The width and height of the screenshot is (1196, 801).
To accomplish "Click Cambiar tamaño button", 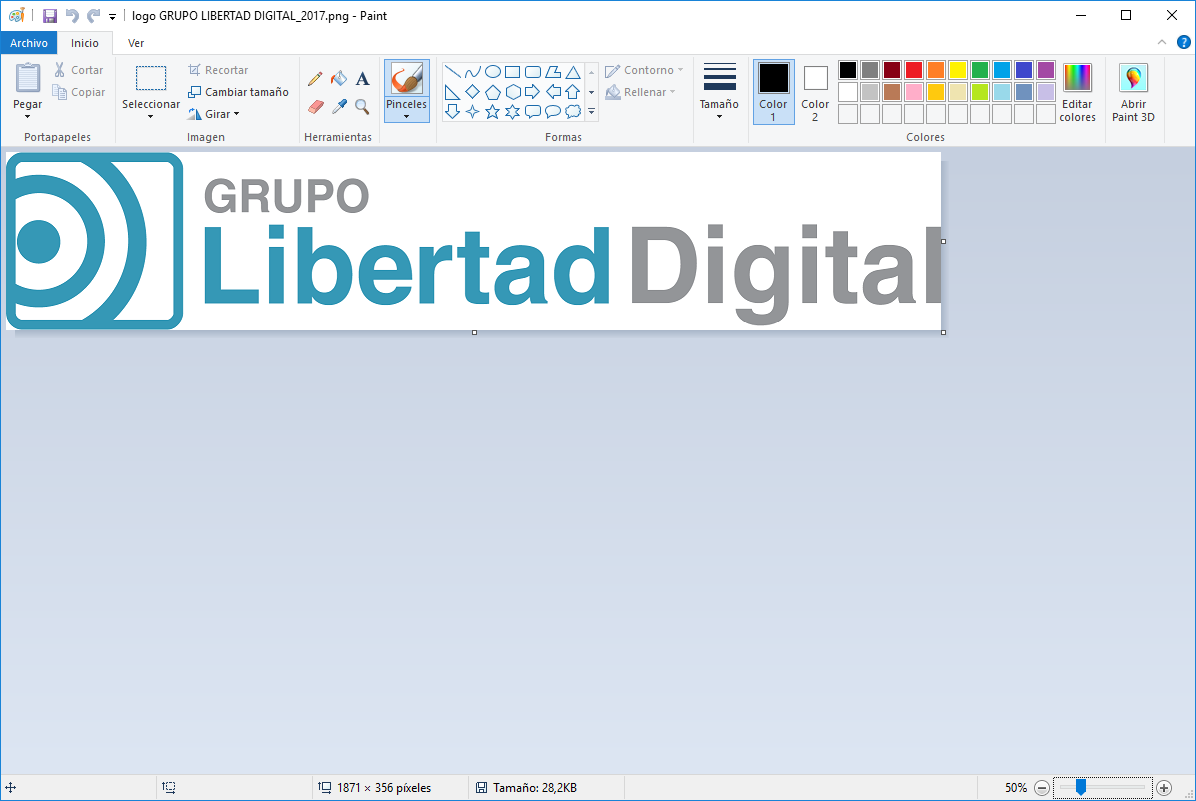I will point(238,92).
